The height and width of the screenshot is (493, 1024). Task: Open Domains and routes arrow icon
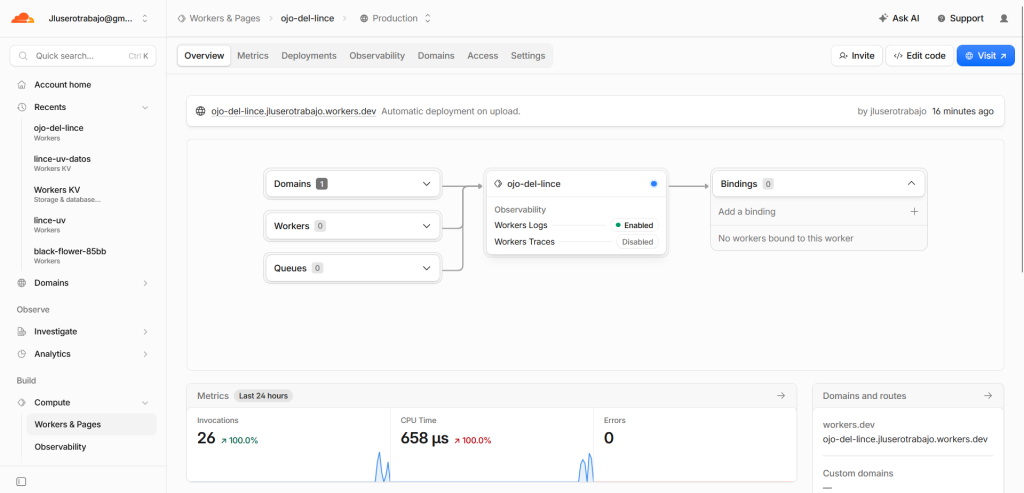pyautogui.click(x=988, y=396)
